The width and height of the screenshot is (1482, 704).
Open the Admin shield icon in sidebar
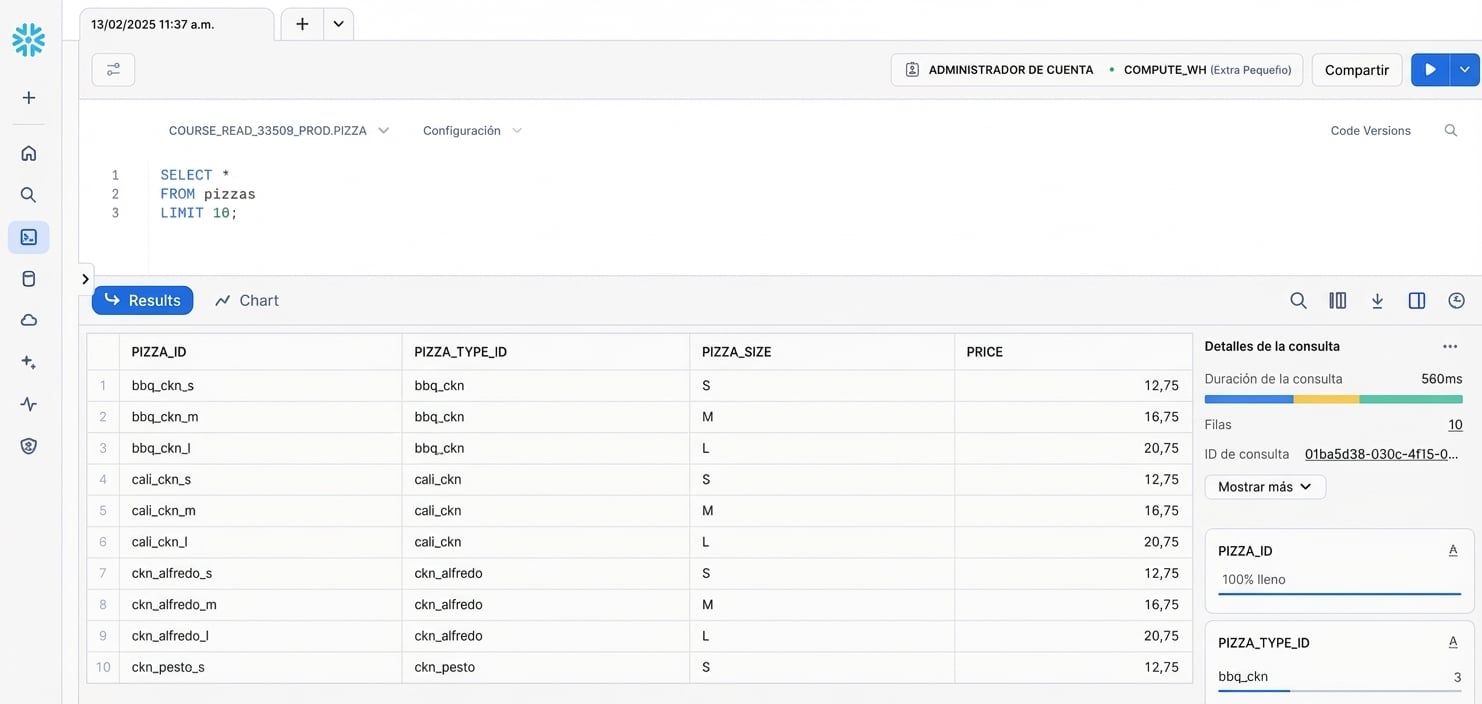coord(29,446)
